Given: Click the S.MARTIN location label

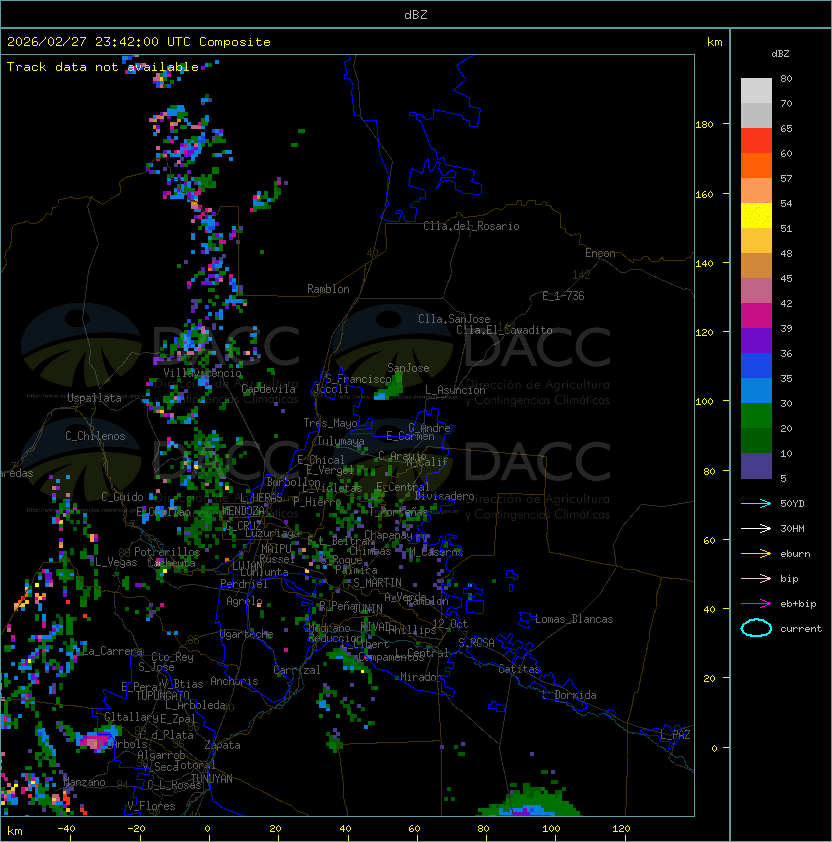Looking at the screenshot, I should pos(377,582).
